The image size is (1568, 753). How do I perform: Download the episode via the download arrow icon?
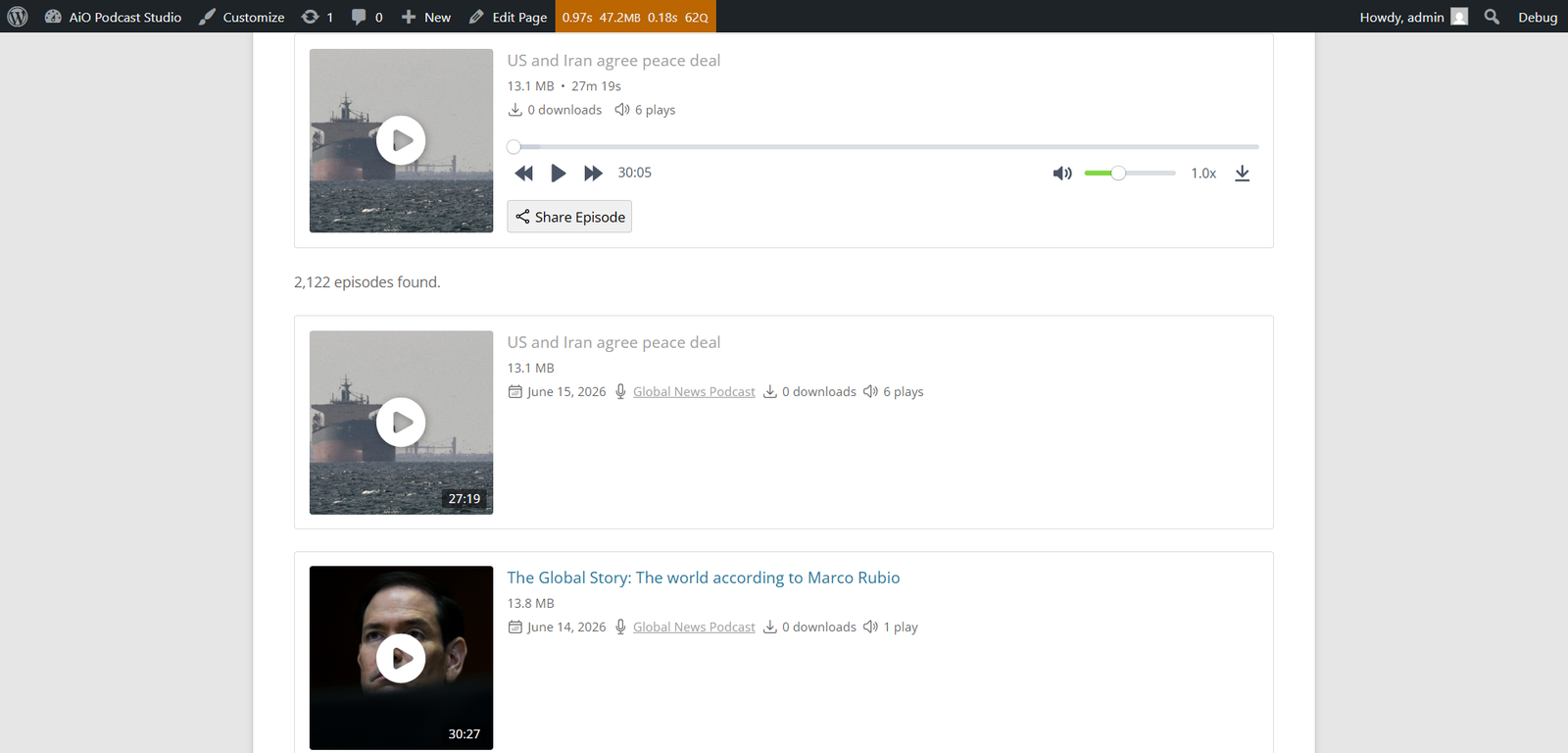1242,174
